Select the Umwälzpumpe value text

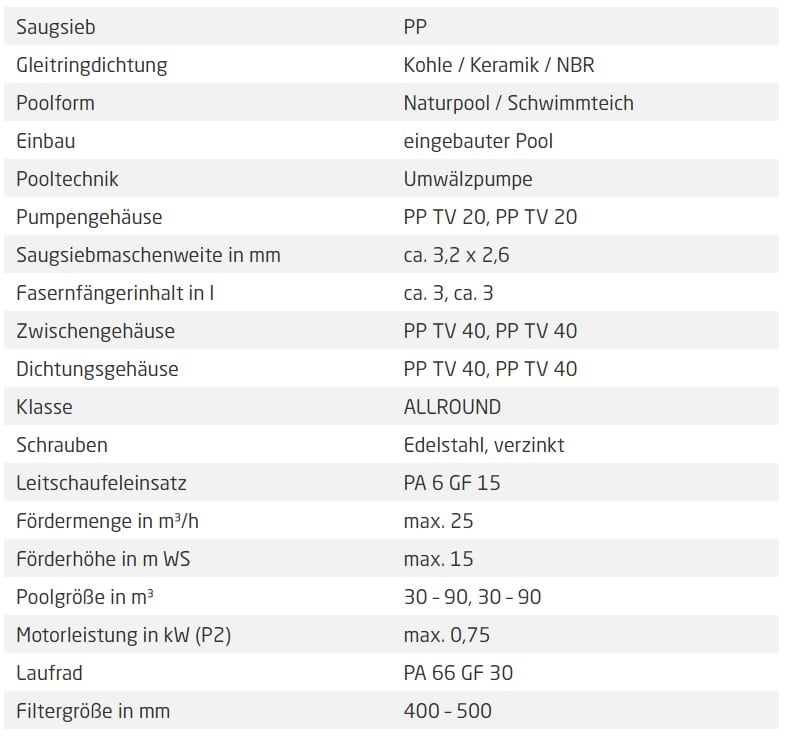(468, 179)
